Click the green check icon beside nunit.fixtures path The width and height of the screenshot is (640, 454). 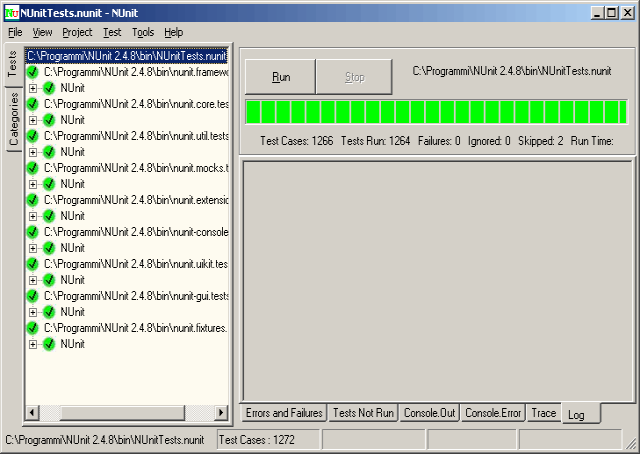click(32, 328)
